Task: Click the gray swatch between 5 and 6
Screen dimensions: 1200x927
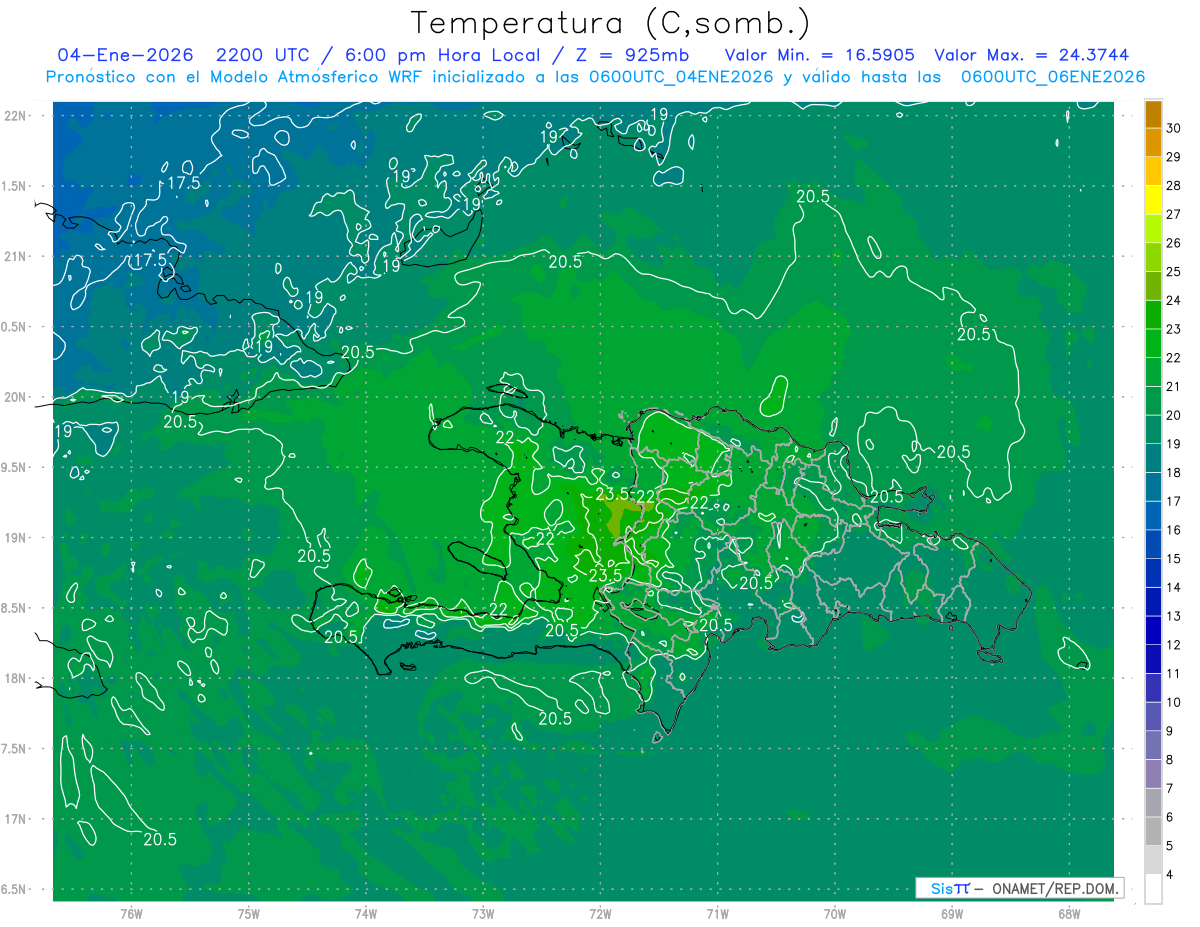Action: 1153,831
